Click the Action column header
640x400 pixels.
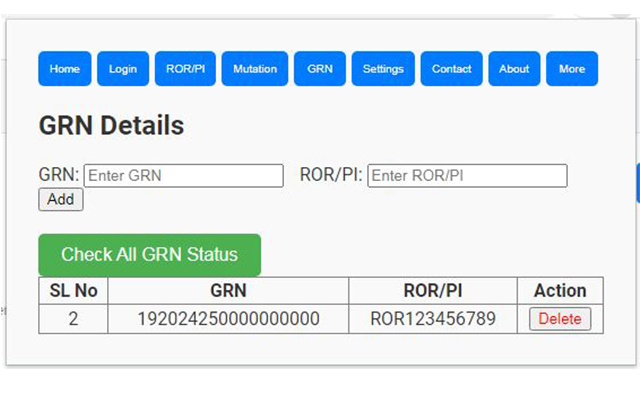[560, 291]
